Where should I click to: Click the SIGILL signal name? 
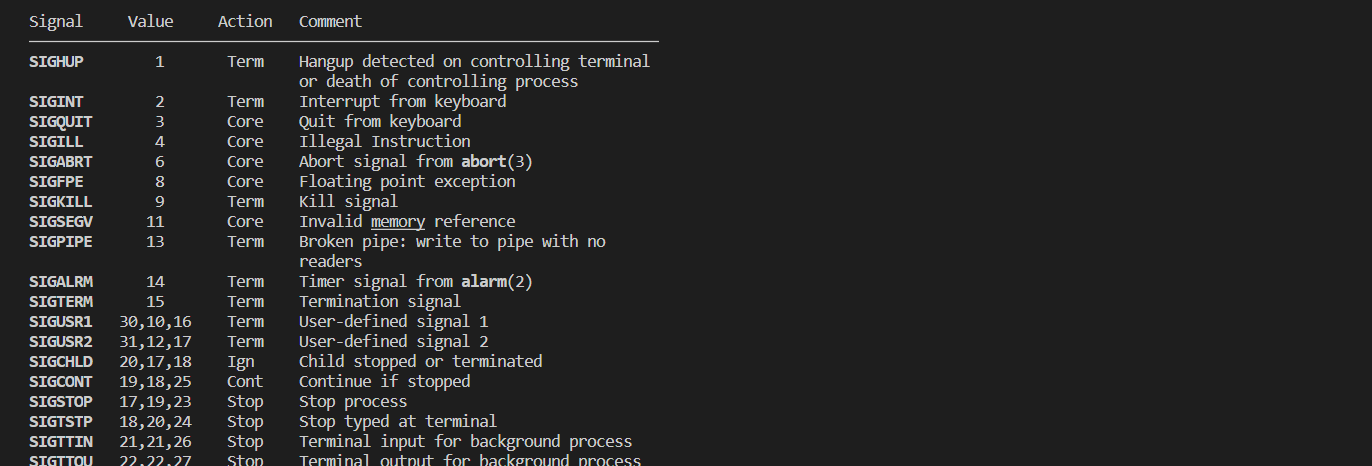click(56, 142)
